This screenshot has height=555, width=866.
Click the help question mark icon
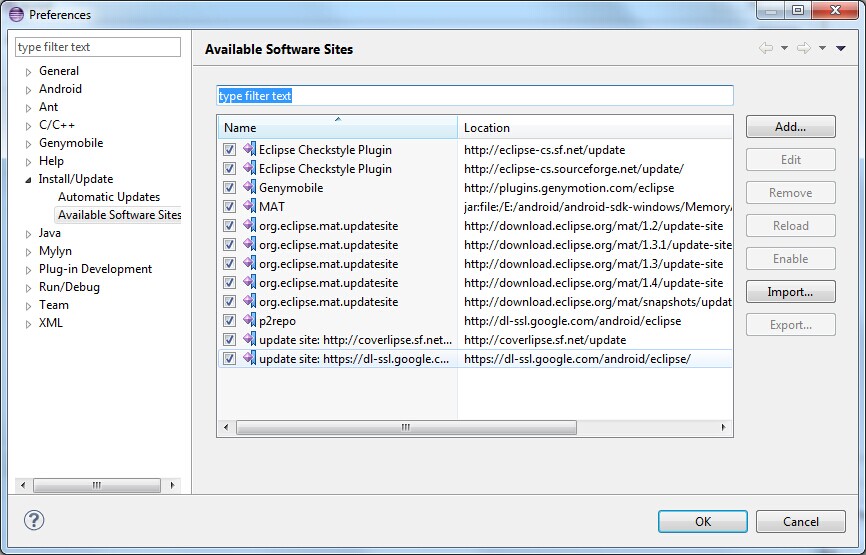pos(34,521)
